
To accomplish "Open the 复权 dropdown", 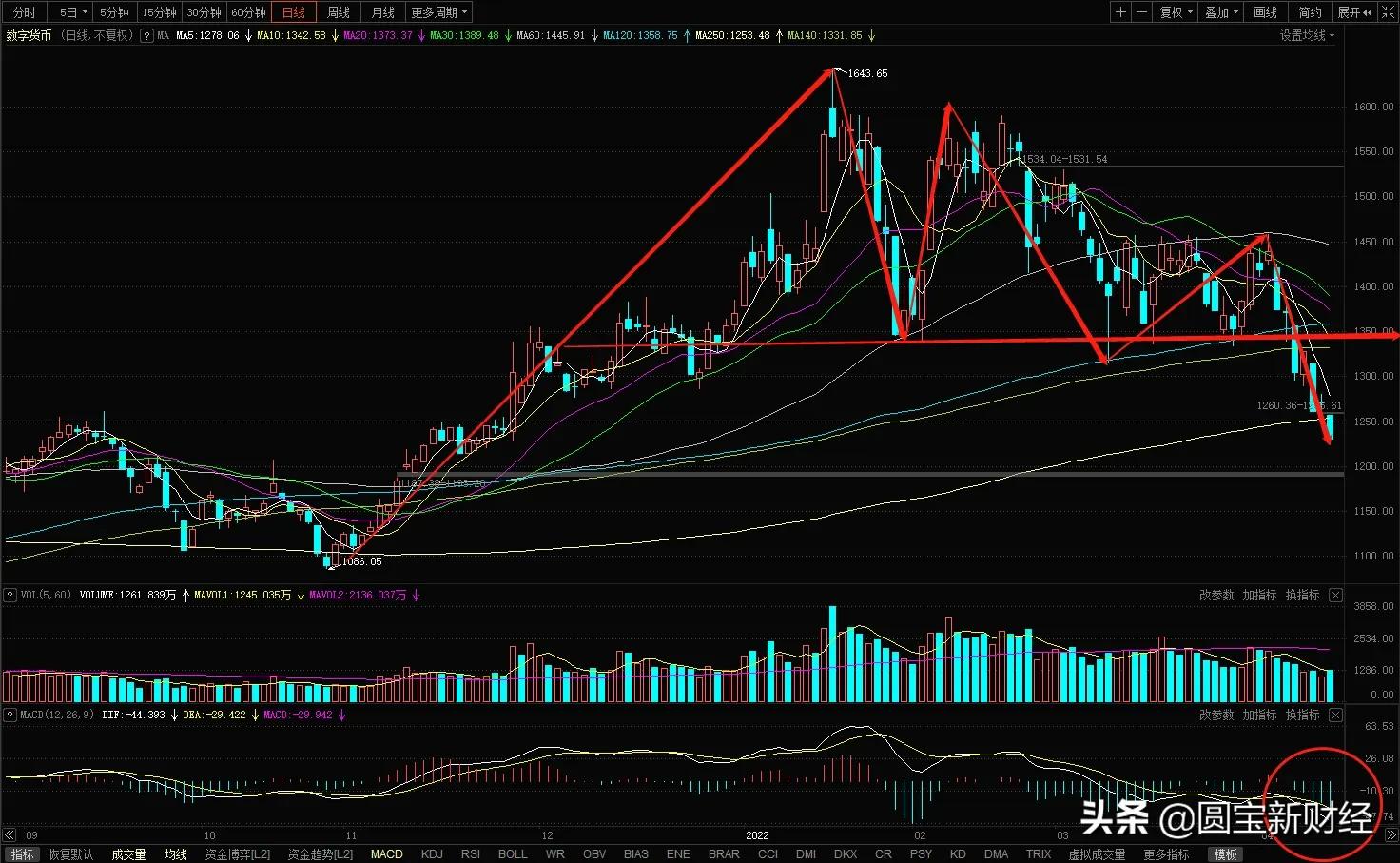I will [x=1176, y=12].
